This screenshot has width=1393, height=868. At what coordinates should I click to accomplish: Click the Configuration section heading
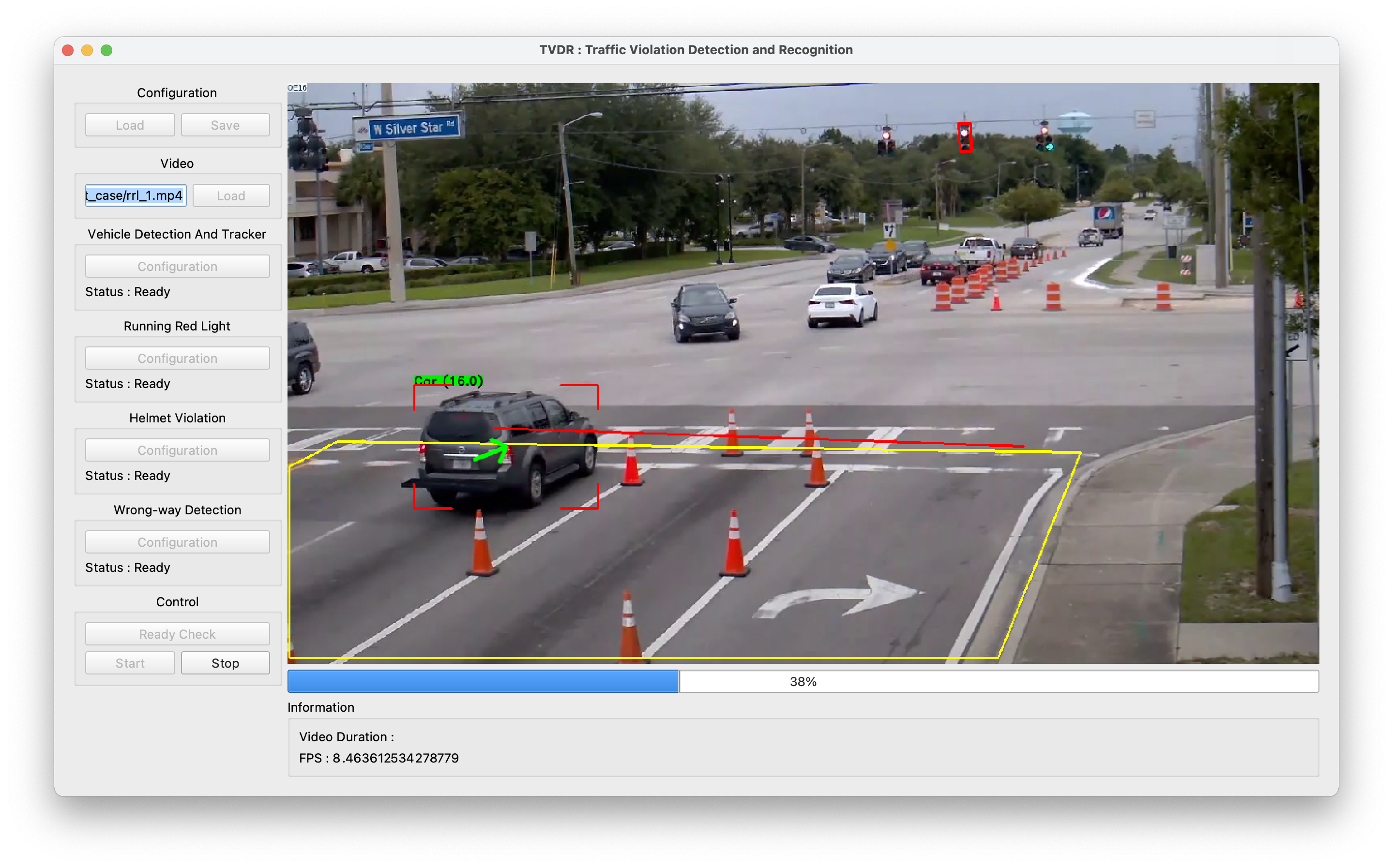177,93
